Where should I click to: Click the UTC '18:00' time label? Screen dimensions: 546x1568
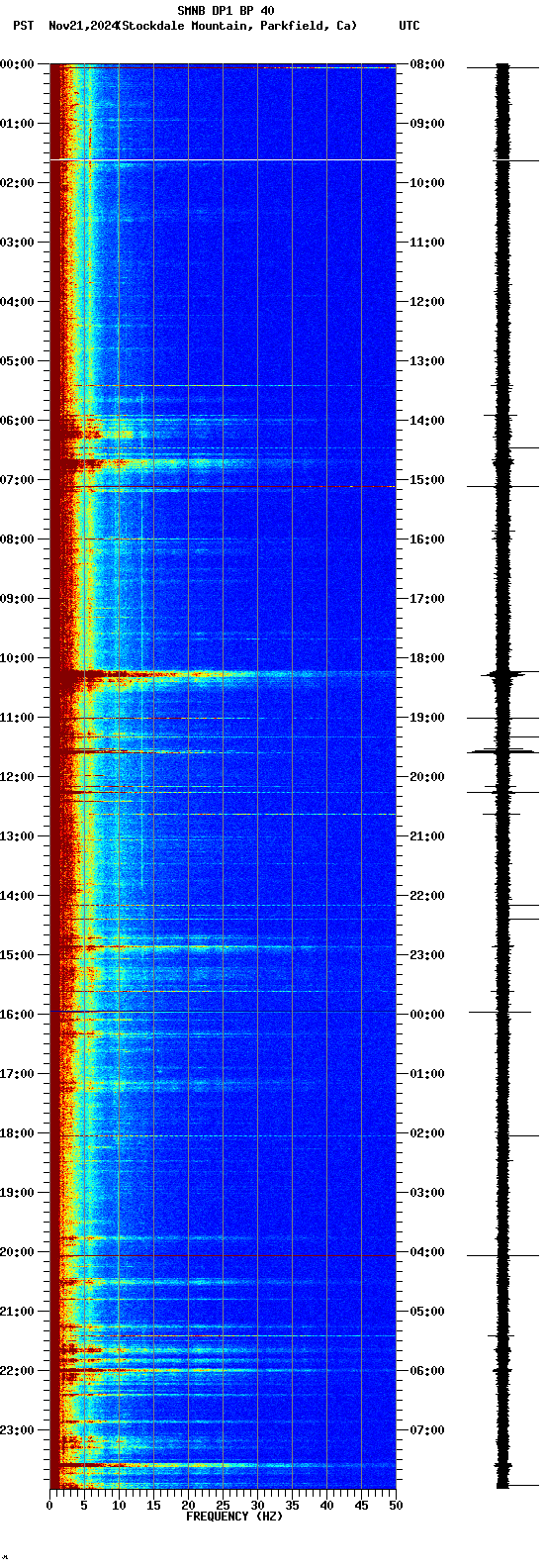[x=427, y=658]
